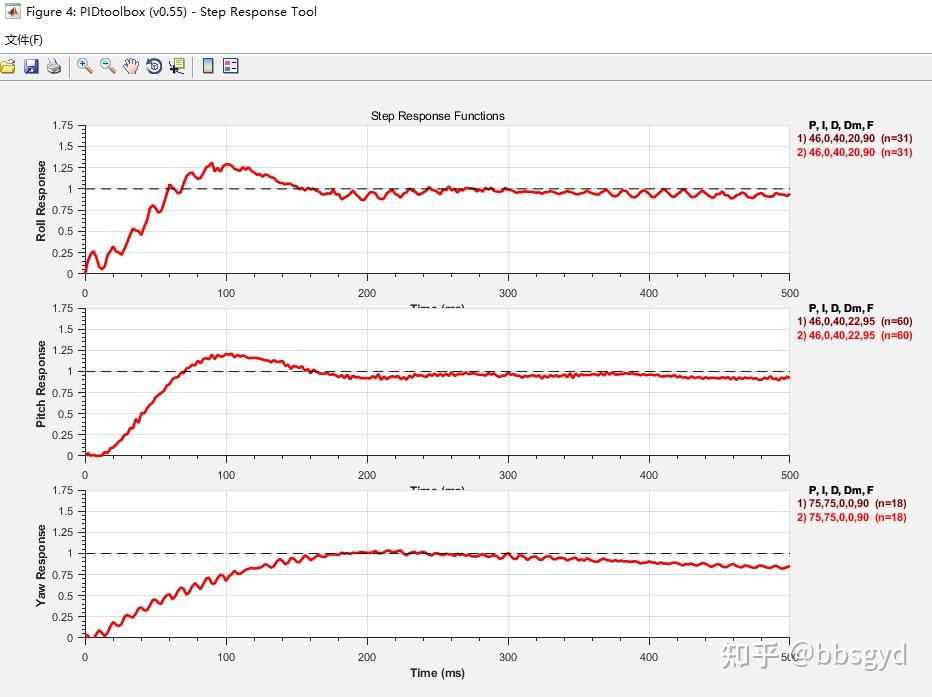Insert a colorbar using the toolbar icon
The width and height of the screenshot is (932, 697).
click(x=208, y=66)
